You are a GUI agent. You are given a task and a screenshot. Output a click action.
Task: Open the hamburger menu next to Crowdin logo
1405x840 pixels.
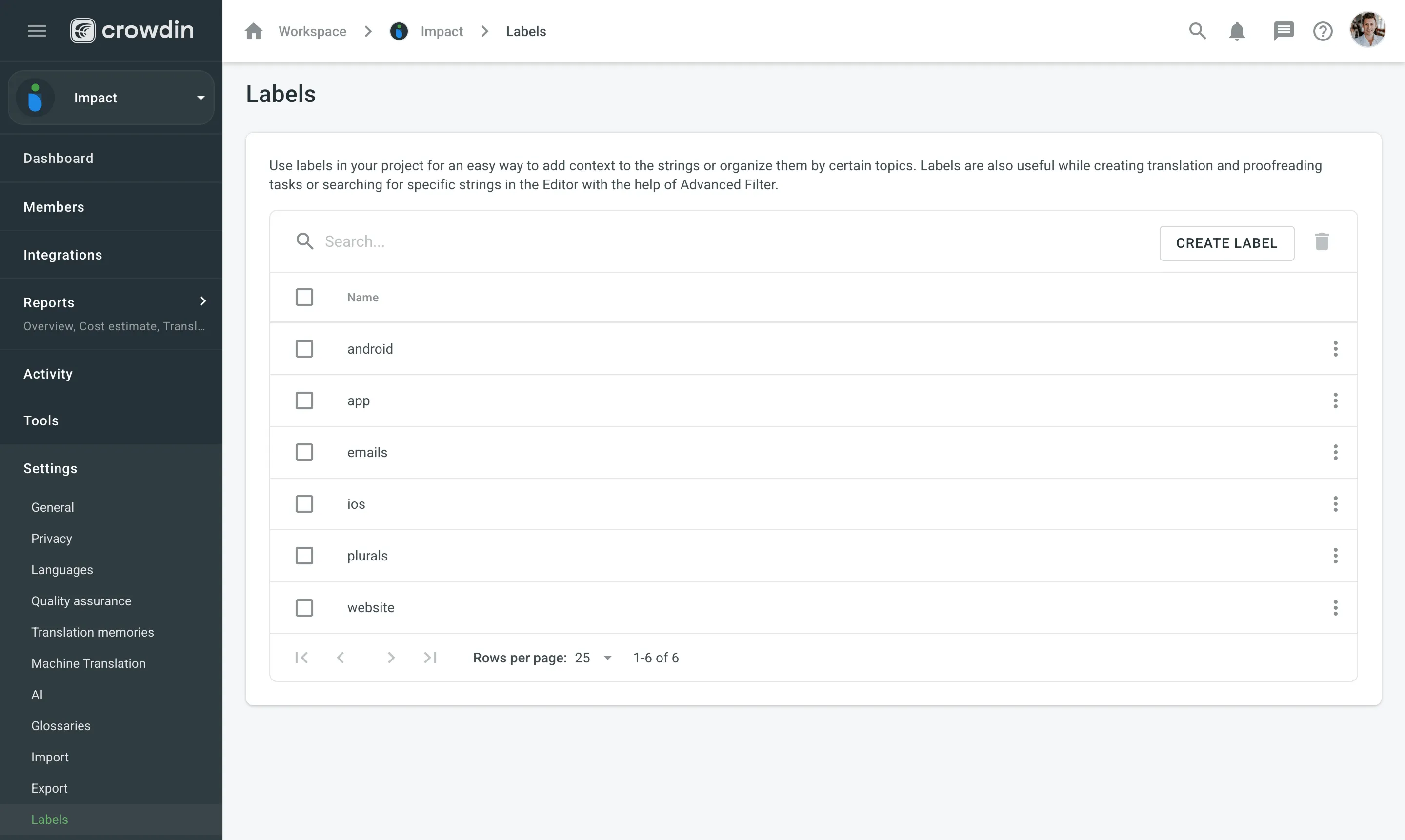pos(37,31)
